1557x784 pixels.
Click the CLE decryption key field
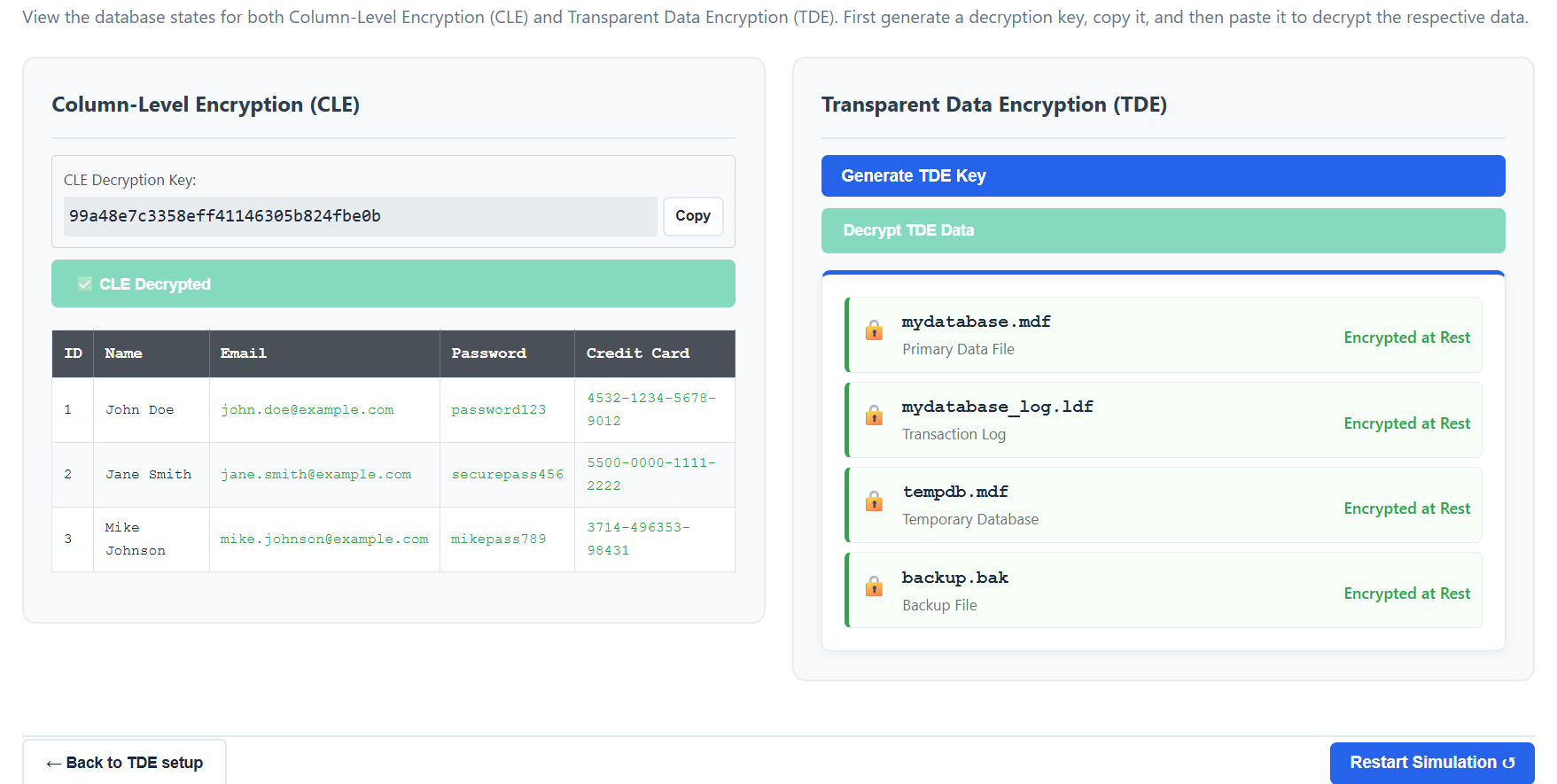(x=360, y=216)
